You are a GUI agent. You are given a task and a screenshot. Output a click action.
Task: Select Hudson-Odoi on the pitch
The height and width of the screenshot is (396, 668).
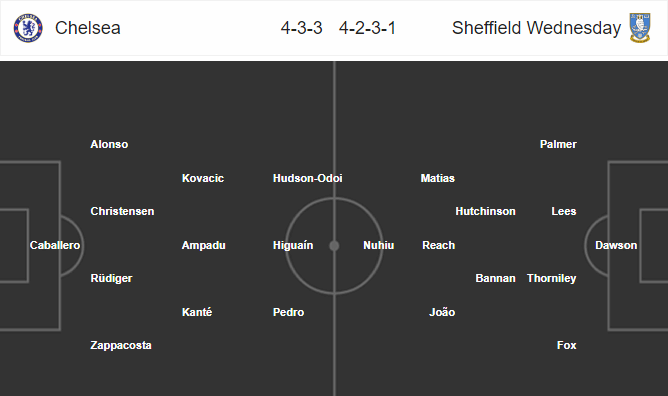click(x=308, y=178)
